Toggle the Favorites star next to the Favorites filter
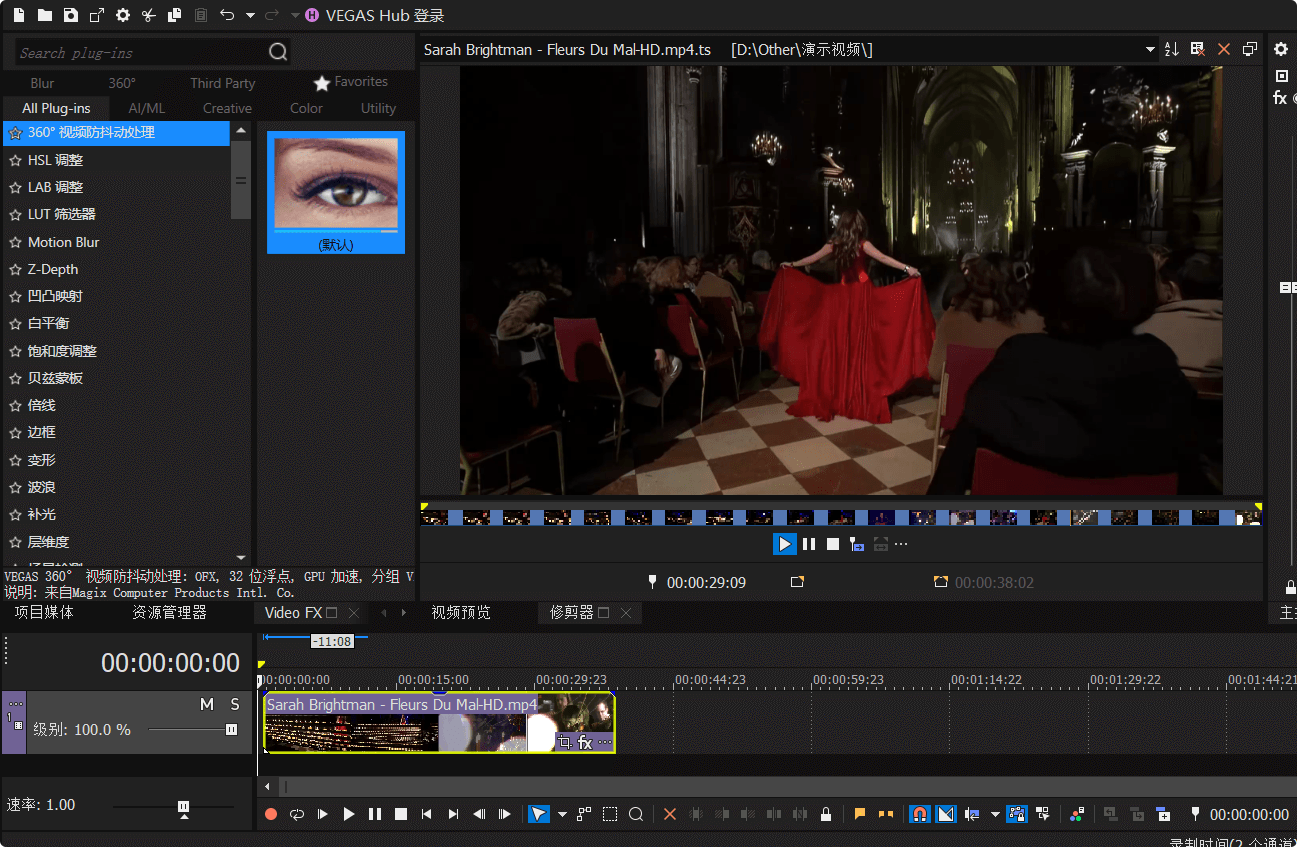 pos(321,82)
